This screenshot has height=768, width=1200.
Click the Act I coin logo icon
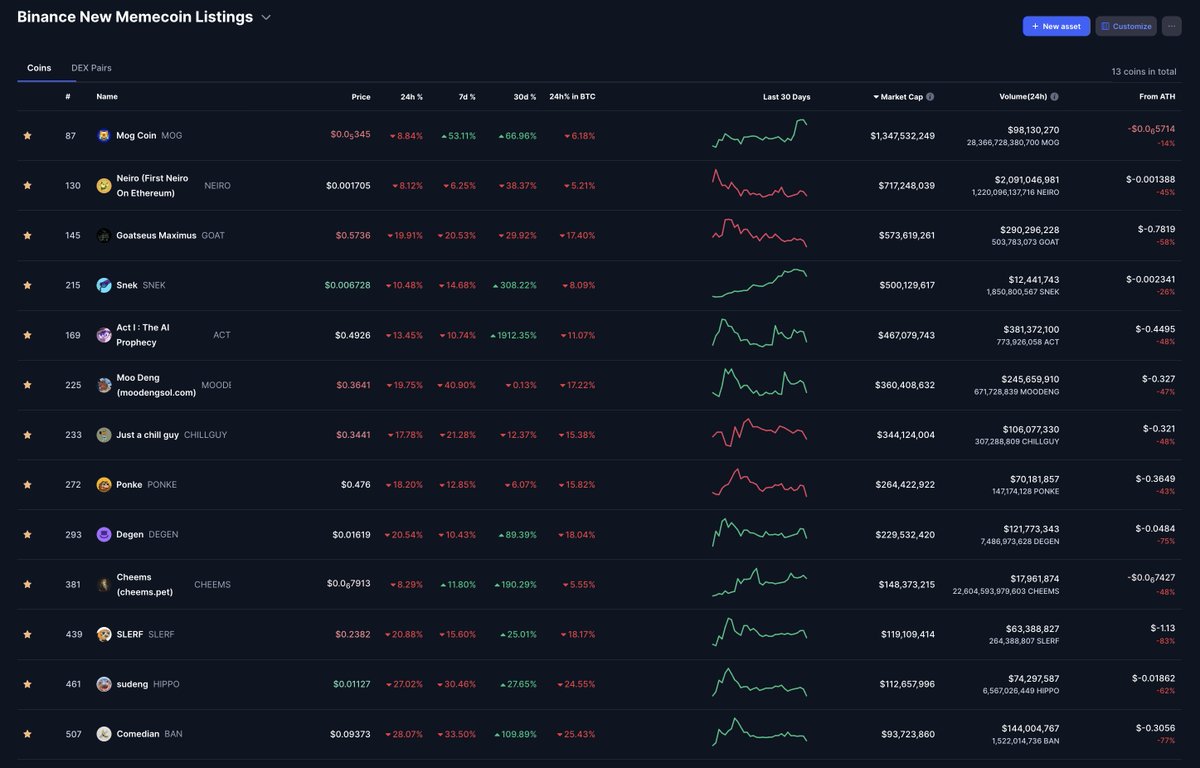coord(103,335)
